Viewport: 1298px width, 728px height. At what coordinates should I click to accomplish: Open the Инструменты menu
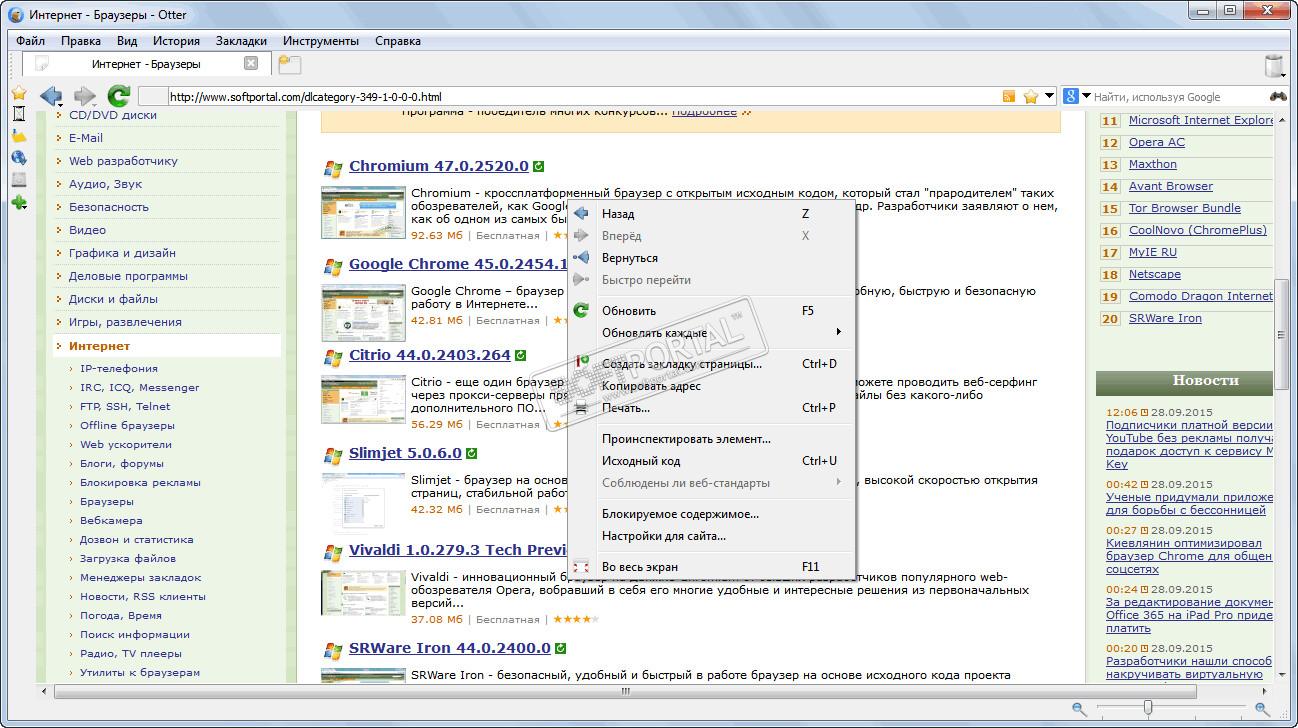tap(320, 41)
